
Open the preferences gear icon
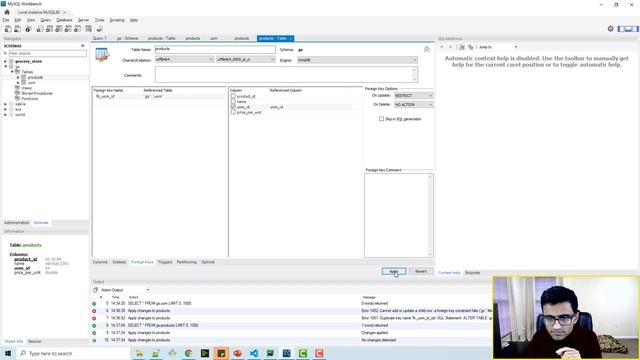(611, 29)
